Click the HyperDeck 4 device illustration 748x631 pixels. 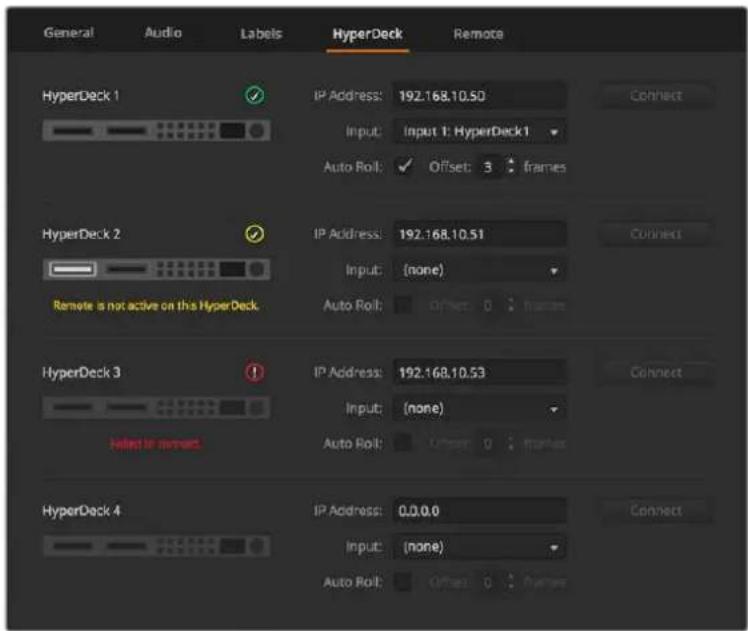pos(156,546)
